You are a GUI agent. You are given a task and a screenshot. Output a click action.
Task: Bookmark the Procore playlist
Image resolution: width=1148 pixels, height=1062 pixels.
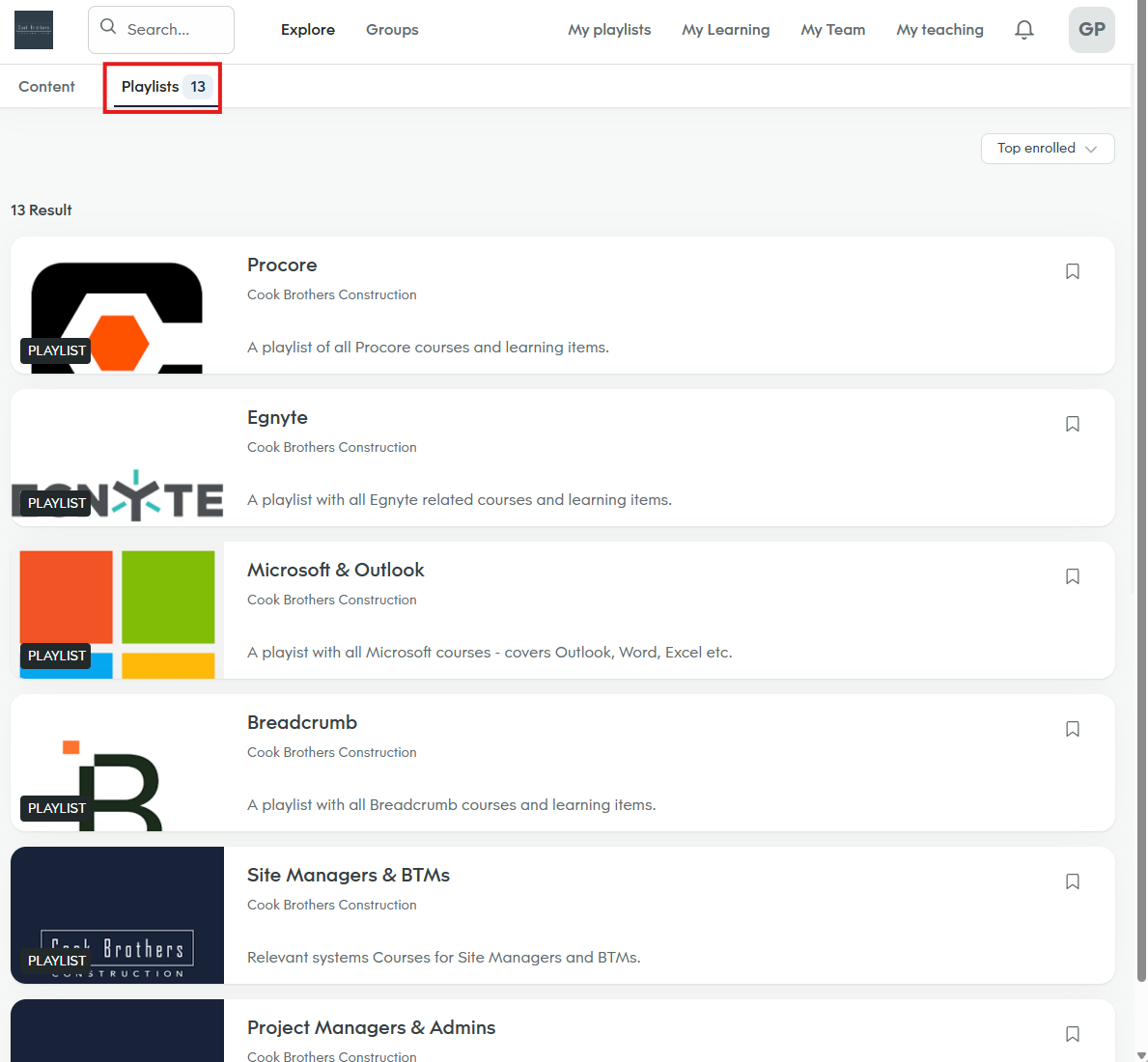tap(1073, 271)
